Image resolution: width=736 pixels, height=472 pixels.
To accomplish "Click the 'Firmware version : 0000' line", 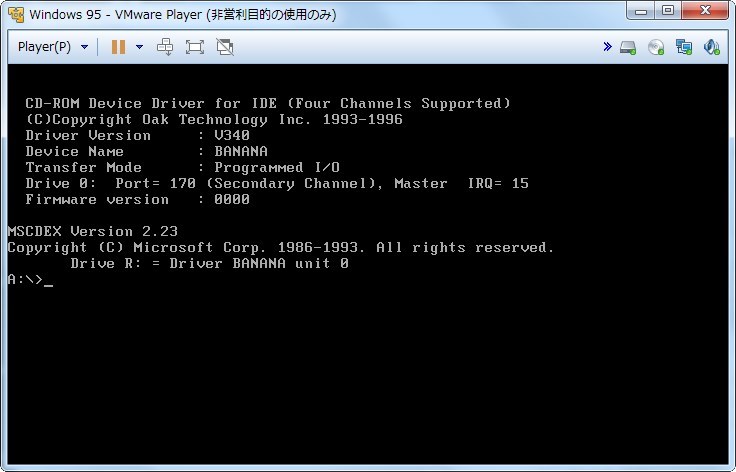I will click(138, 199).
